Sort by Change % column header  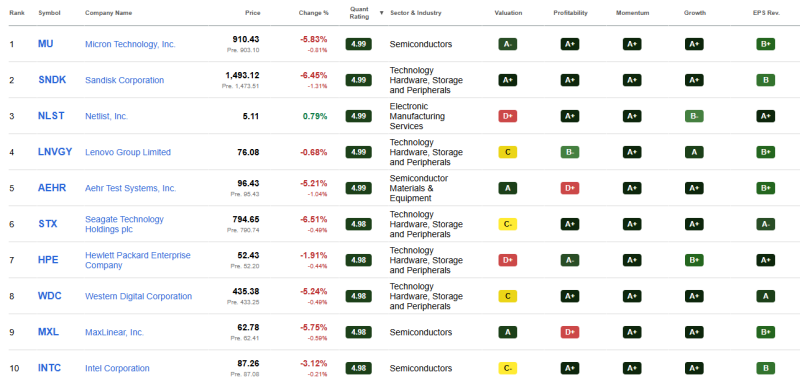(313, 13)
